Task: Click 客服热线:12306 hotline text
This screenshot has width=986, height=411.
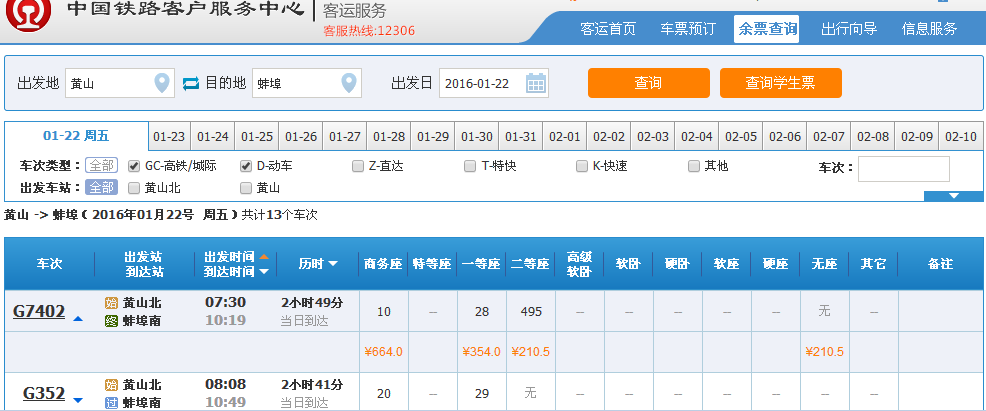Action: tap(369, 30)
